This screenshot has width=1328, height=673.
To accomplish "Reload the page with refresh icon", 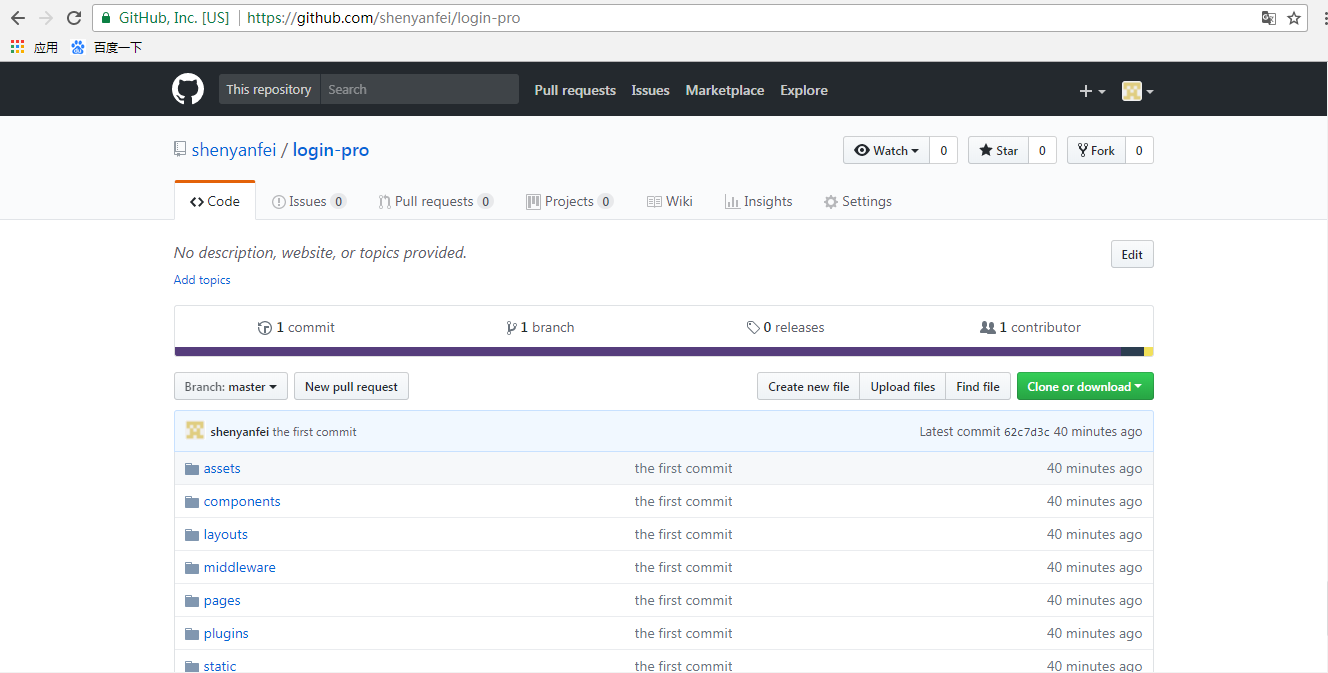I will point(74,18).
